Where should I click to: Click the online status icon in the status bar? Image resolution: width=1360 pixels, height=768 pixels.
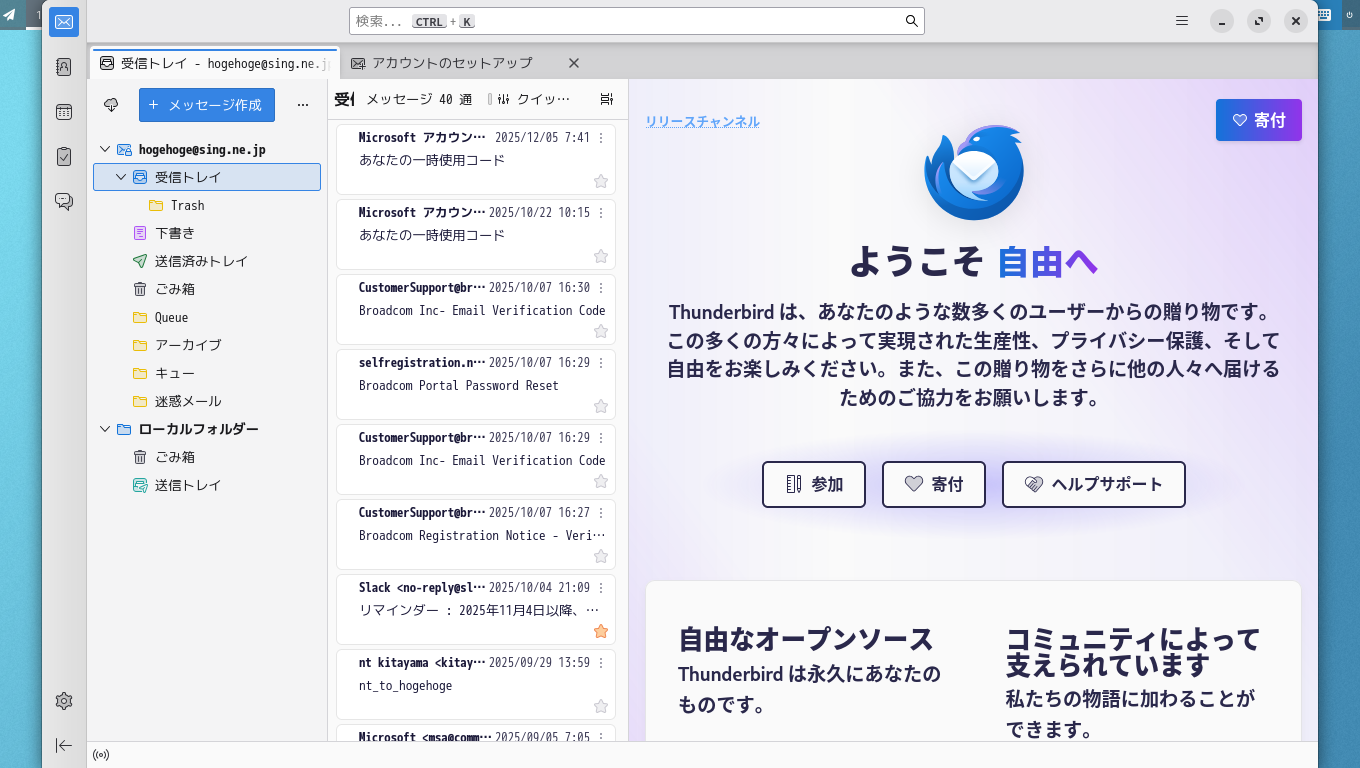pos(101,755)
